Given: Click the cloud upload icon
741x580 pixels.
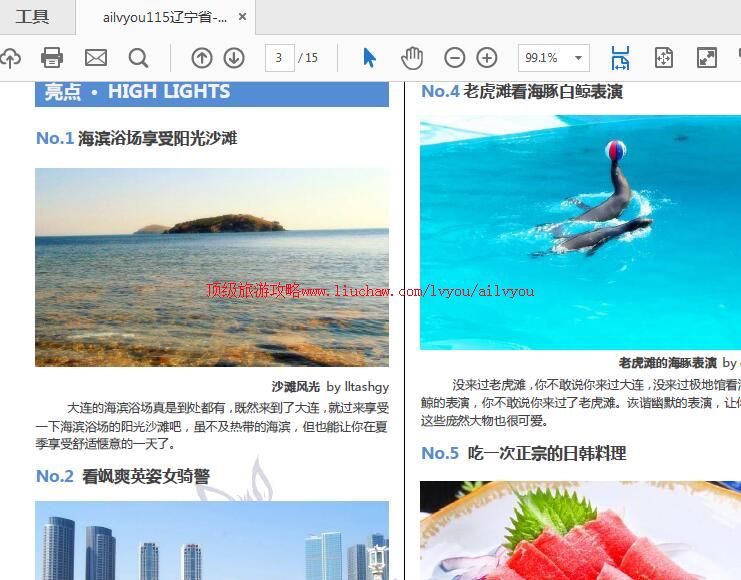Looking at the screenshot, I should pyautogui.click(x=10, y=58).
